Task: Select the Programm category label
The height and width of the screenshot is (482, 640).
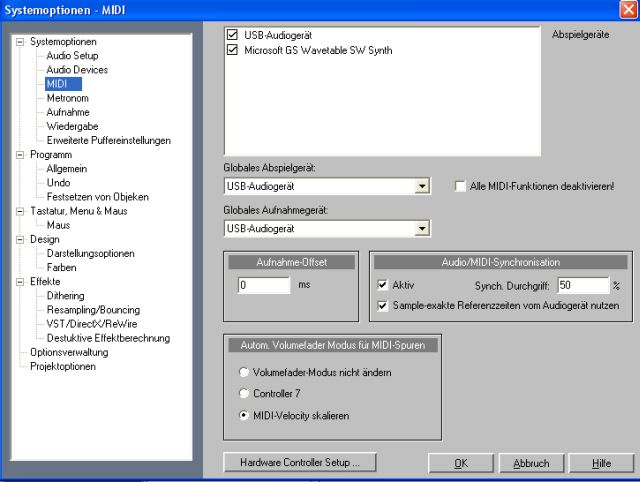Action: pyautogui.click(x=51, y=155)
